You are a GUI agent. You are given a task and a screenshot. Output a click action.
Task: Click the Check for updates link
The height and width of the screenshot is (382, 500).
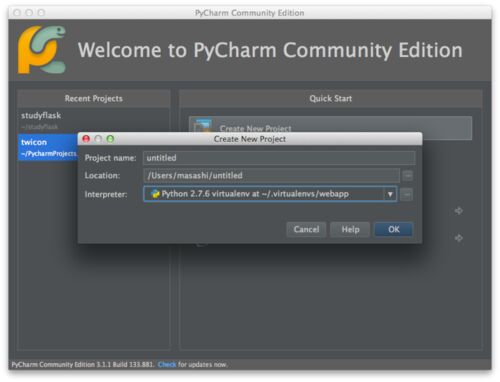point(167,364)
